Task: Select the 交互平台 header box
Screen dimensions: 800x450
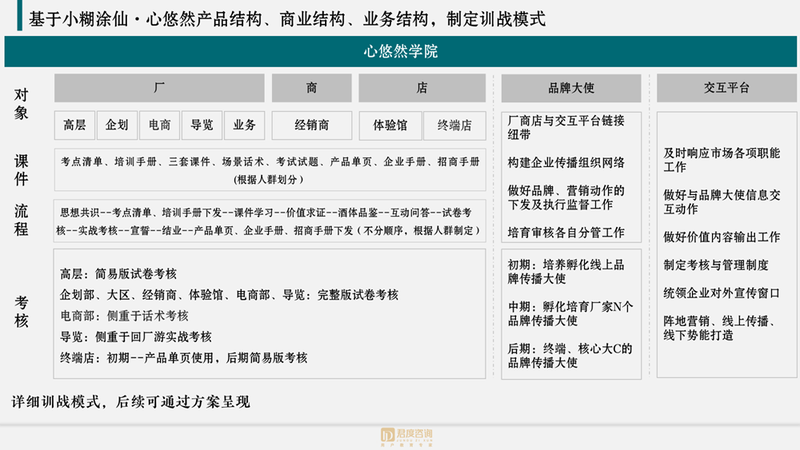Action: (x=727, y=88)
